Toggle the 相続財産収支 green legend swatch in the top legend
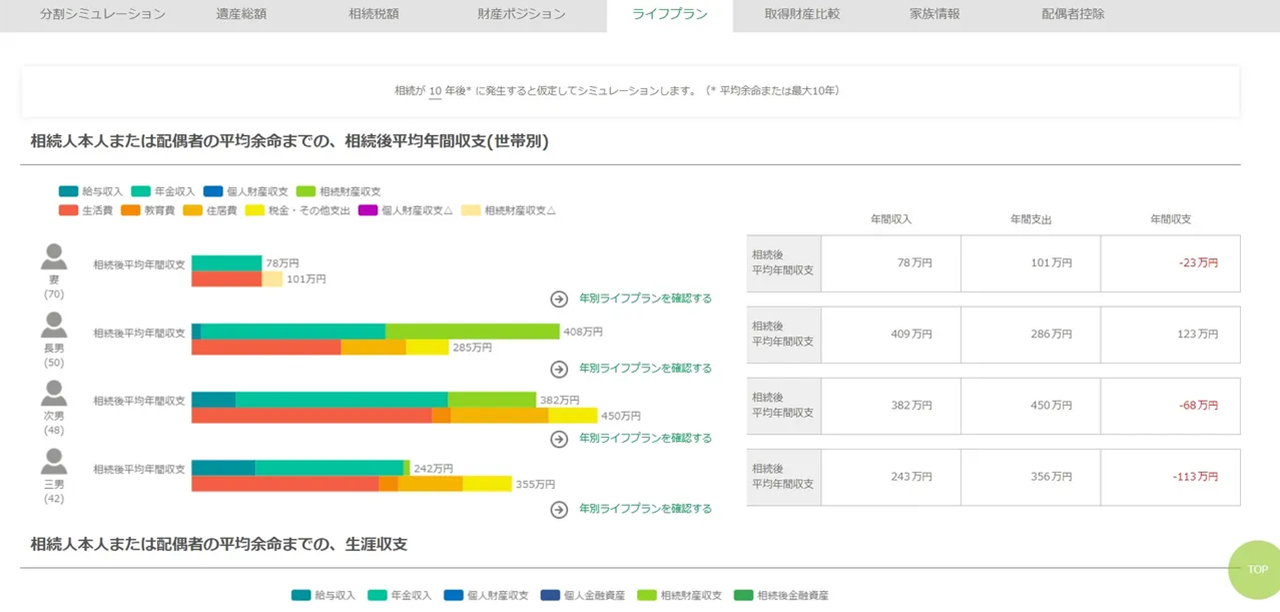1280x612 pixels. [x=305, y=191]
